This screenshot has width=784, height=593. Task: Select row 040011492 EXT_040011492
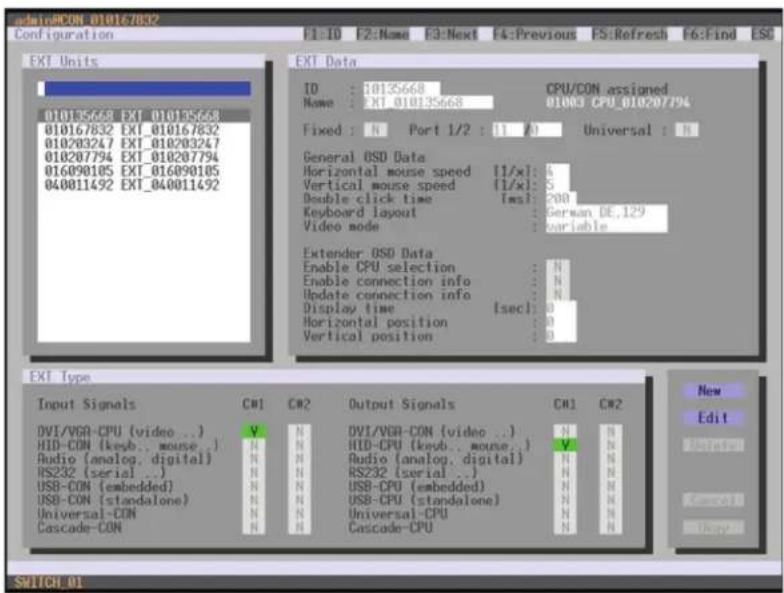click(x=144, y=184)
